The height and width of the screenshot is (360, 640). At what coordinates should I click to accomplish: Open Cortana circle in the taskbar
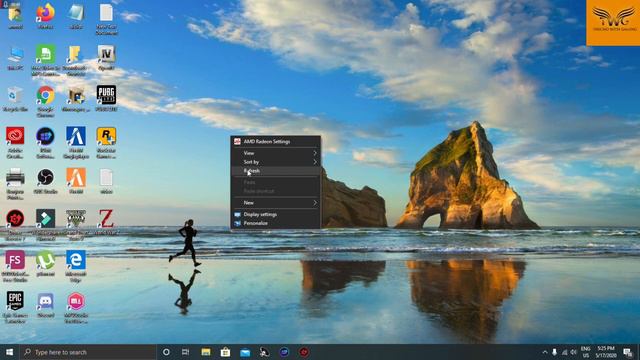click(166, 352)
